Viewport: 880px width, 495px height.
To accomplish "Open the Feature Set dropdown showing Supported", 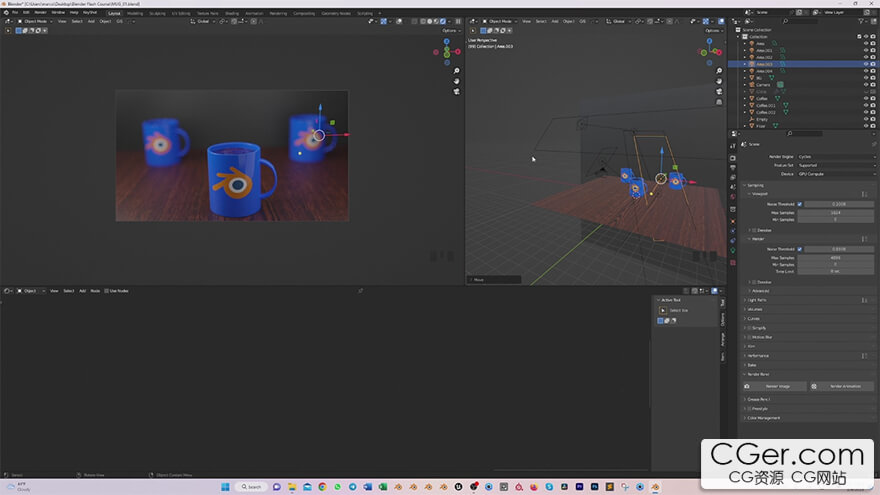I will [x=836, y=166].
